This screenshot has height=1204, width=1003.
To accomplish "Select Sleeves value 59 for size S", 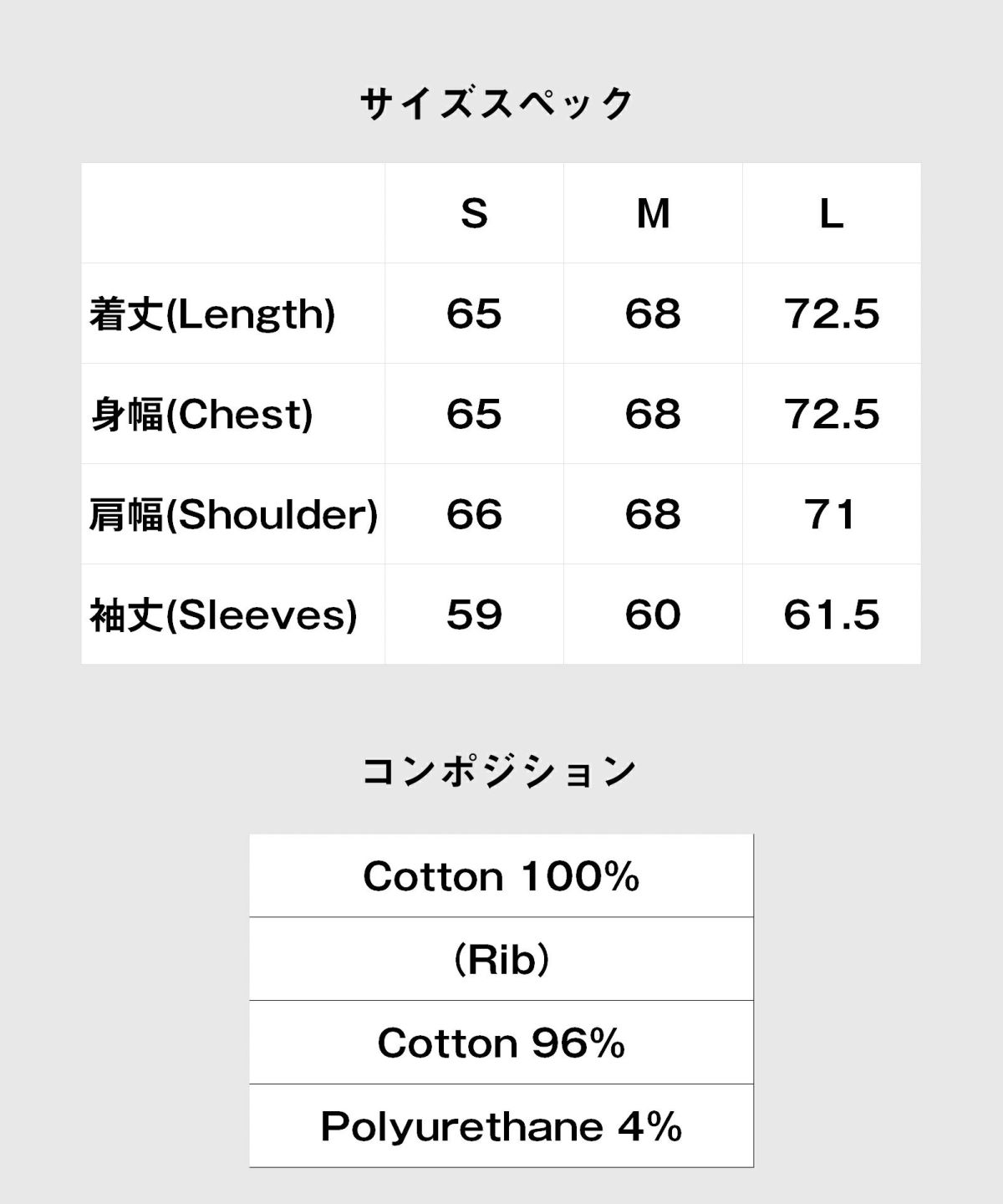I will coord(474,615).
